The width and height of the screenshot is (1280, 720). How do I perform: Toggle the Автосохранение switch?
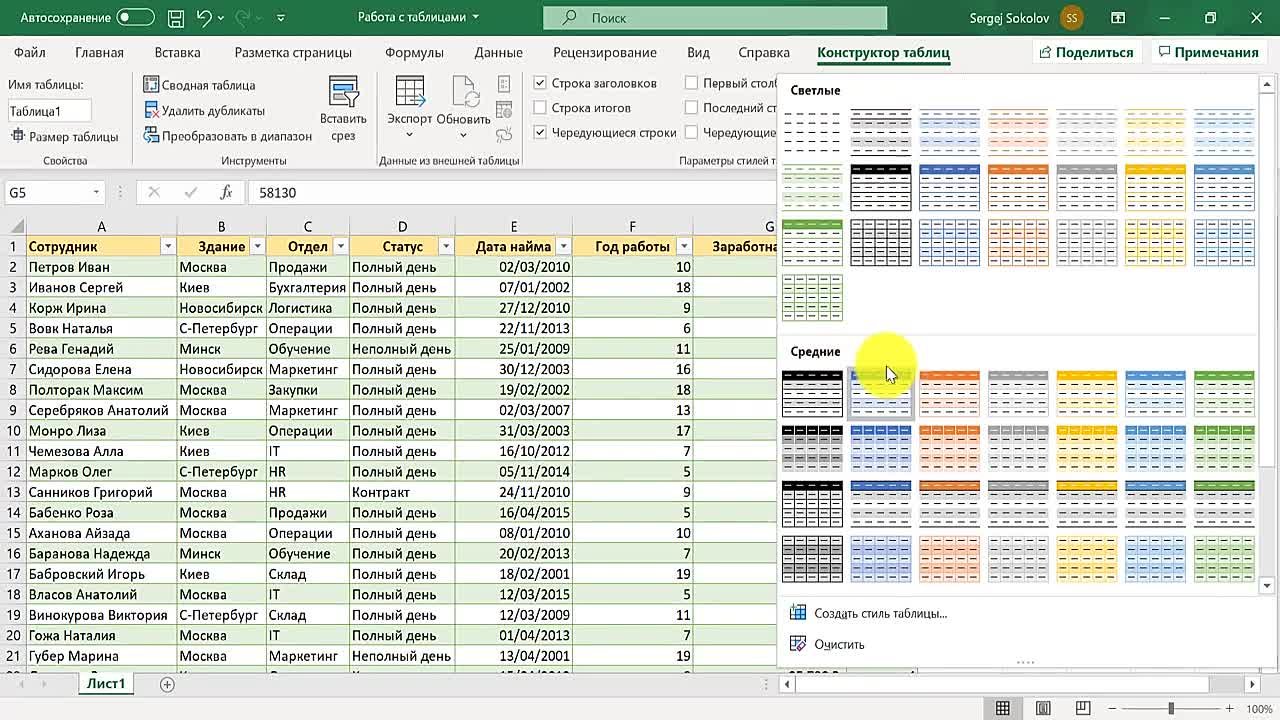pyautogui.click(x=135, y=17)
